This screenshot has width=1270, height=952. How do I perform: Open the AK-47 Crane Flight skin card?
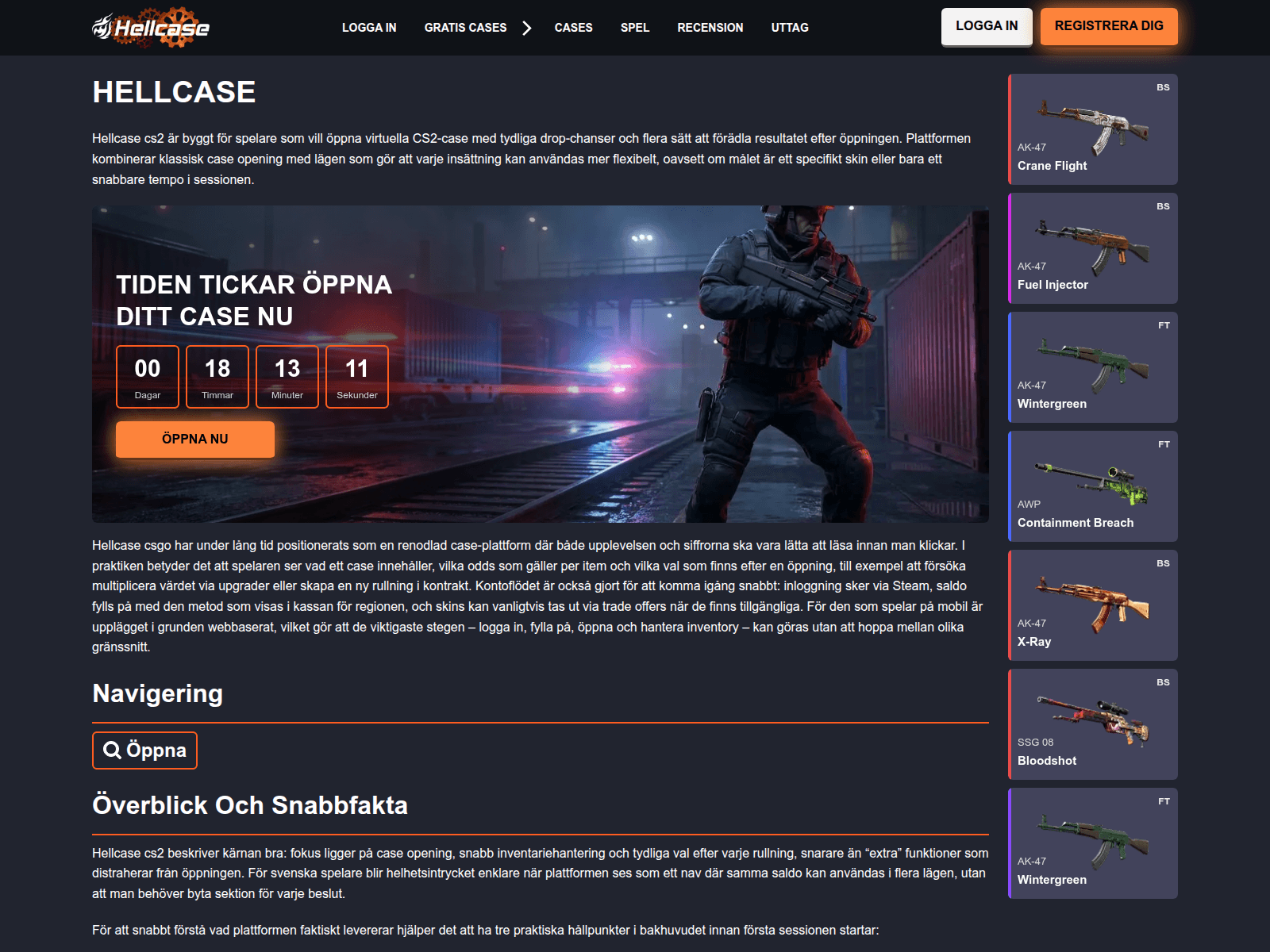[x=1093, y=129]
